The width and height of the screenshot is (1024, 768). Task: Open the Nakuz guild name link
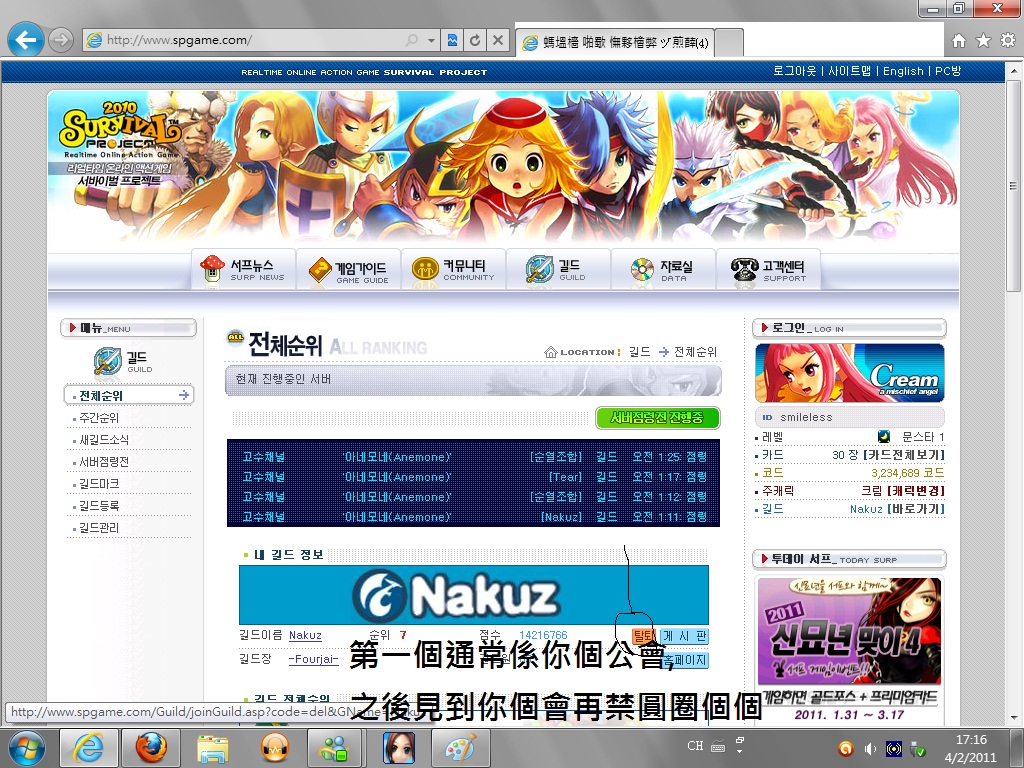coord(305,635)
